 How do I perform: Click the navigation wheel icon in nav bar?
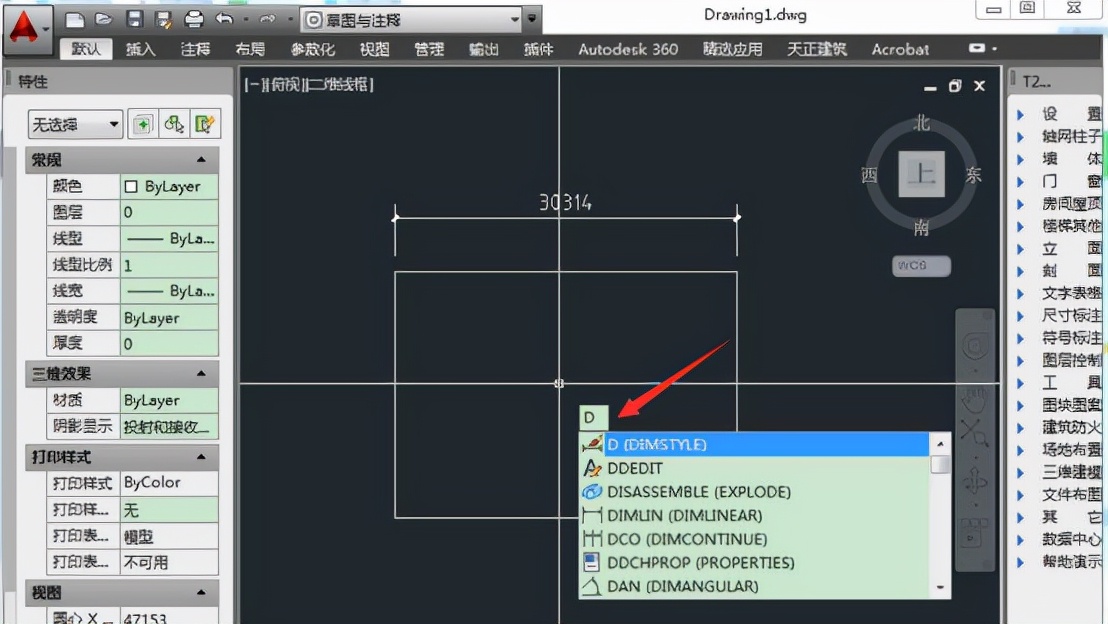(x=975, y=346)
